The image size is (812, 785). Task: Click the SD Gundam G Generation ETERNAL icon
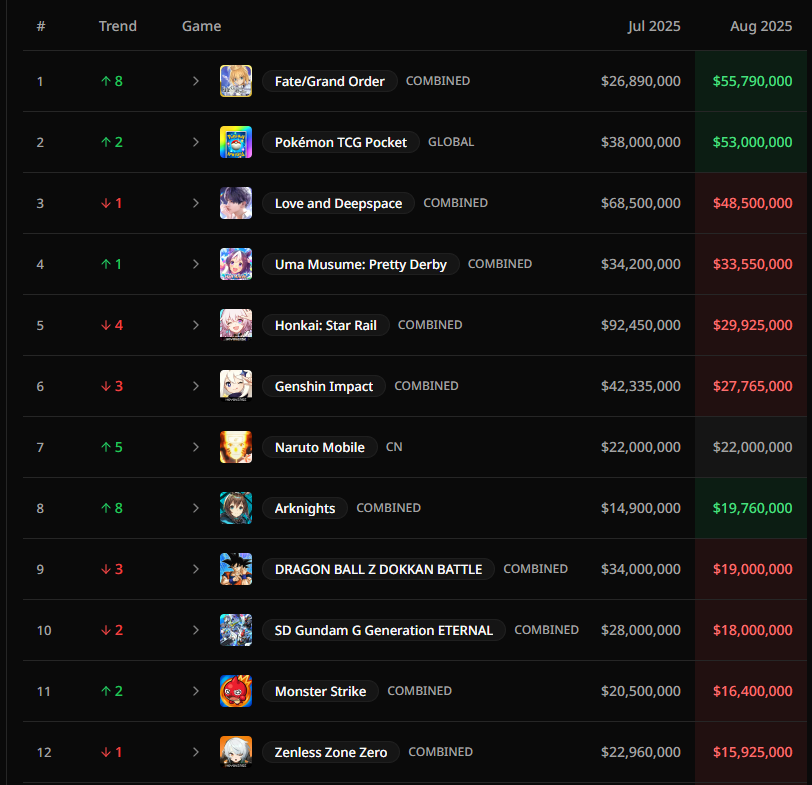236,630
